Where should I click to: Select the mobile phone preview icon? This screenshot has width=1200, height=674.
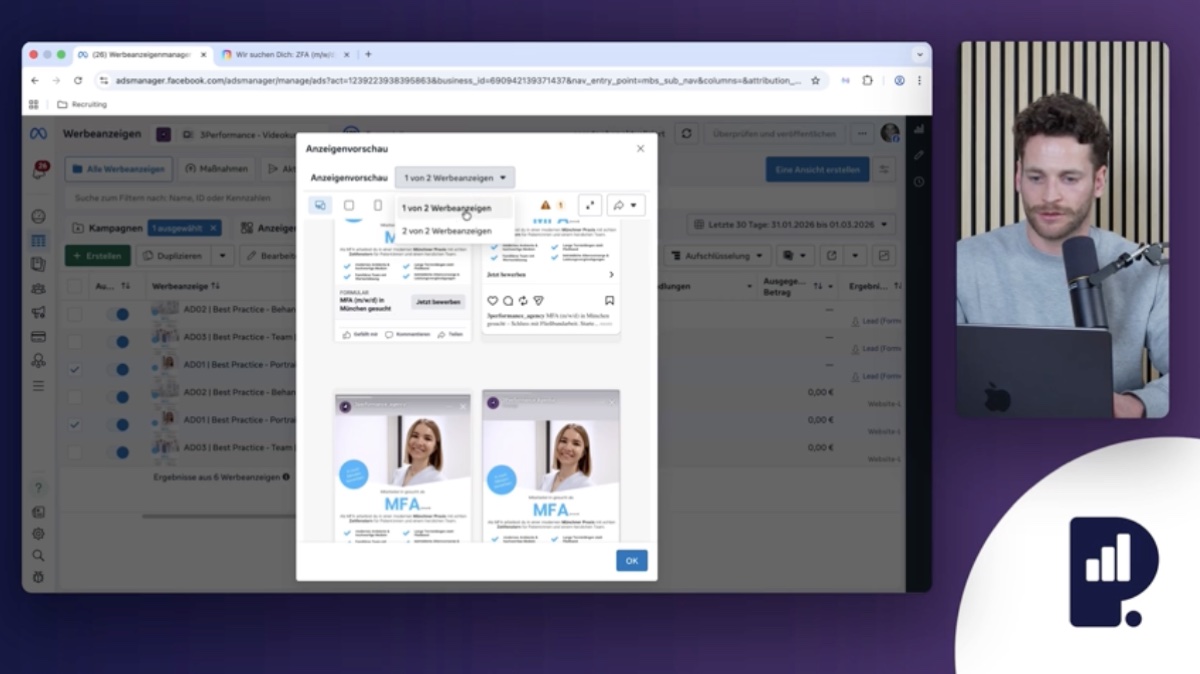point(377,205)
